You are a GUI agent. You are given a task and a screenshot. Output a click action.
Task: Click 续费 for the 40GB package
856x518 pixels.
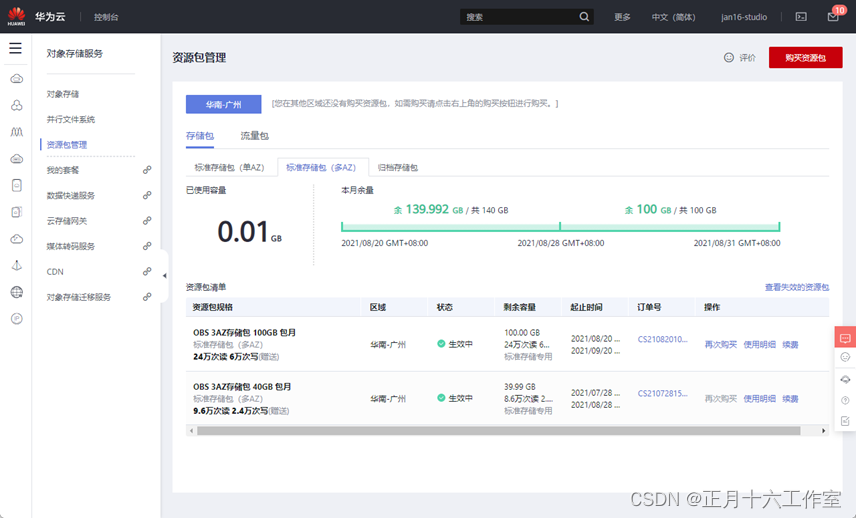[790, 398]
